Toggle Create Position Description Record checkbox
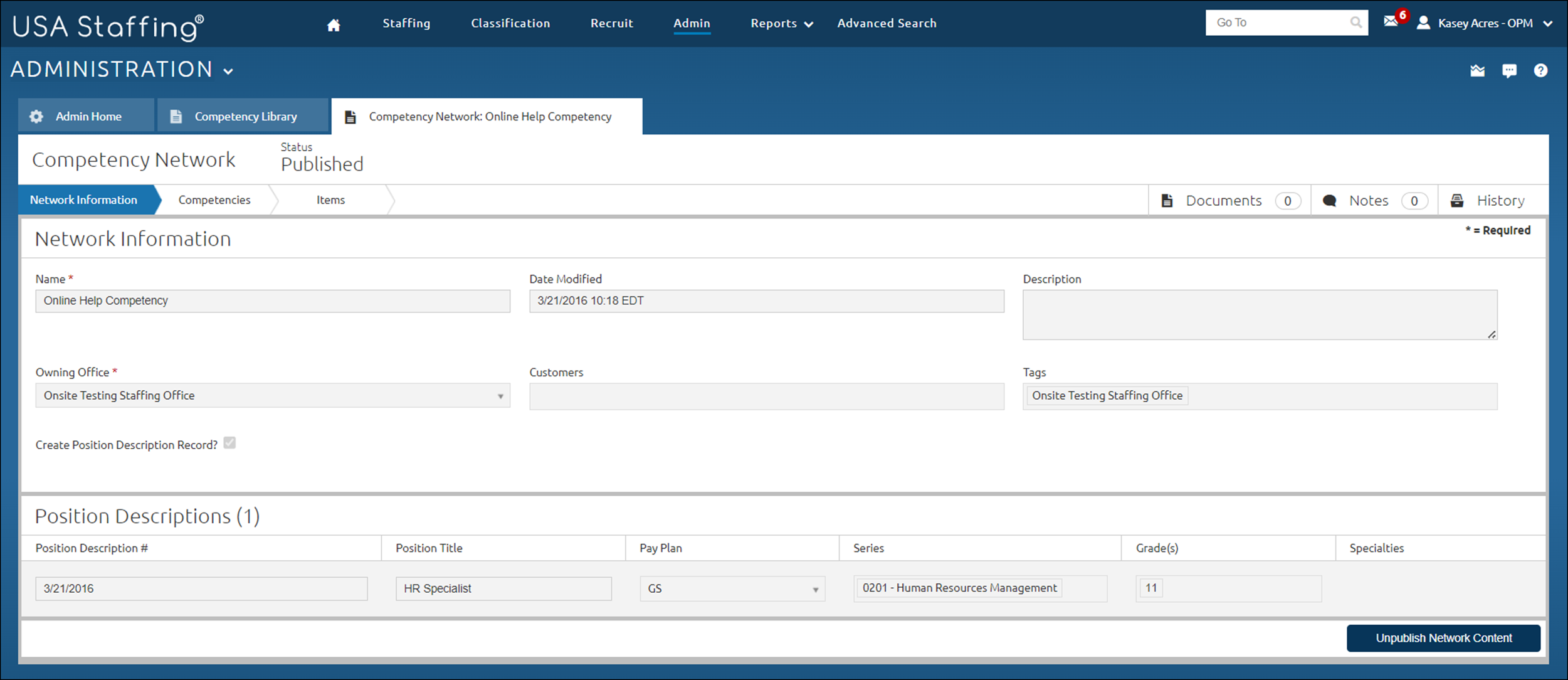The height and width of the screenshot is (680, 1568). [229, 443]
